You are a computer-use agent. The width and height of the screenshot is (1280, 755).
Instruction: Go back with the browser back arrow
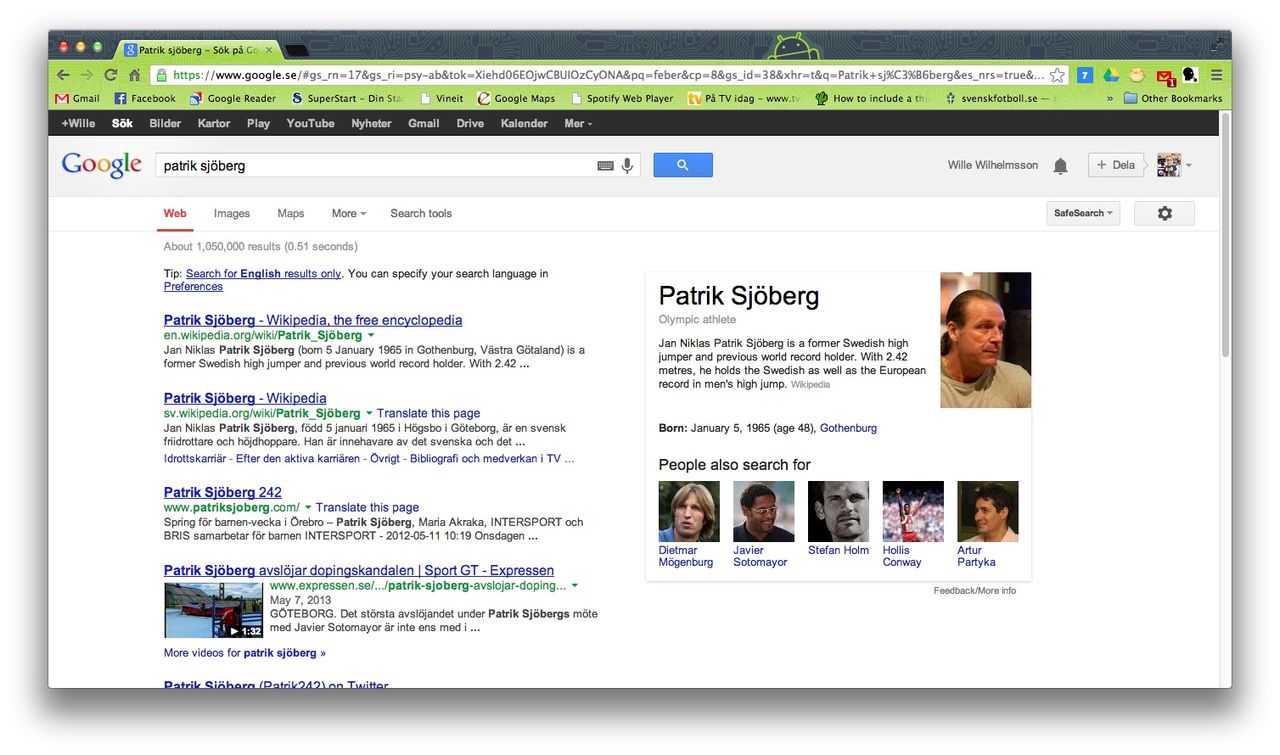point(63,75)
